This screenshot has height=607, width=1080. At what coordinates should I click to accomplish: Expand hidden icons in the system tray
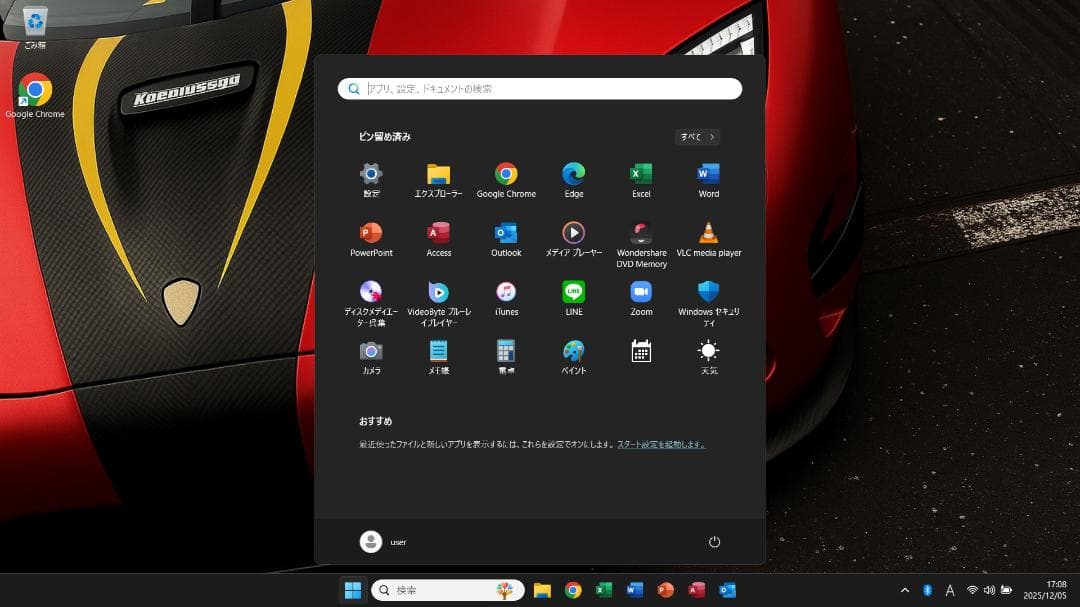pos(904,590)
